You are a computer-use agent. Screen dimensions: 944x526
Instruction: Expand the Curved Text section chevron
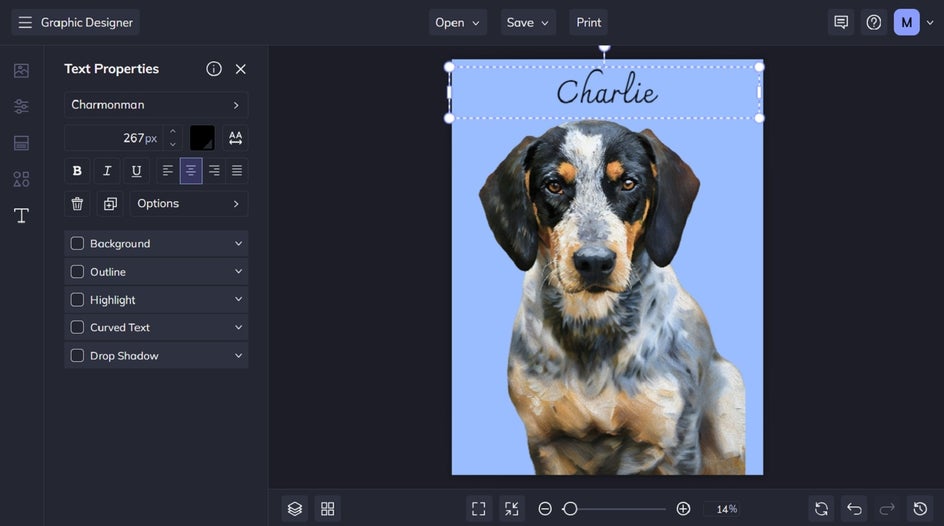point(238,327)
